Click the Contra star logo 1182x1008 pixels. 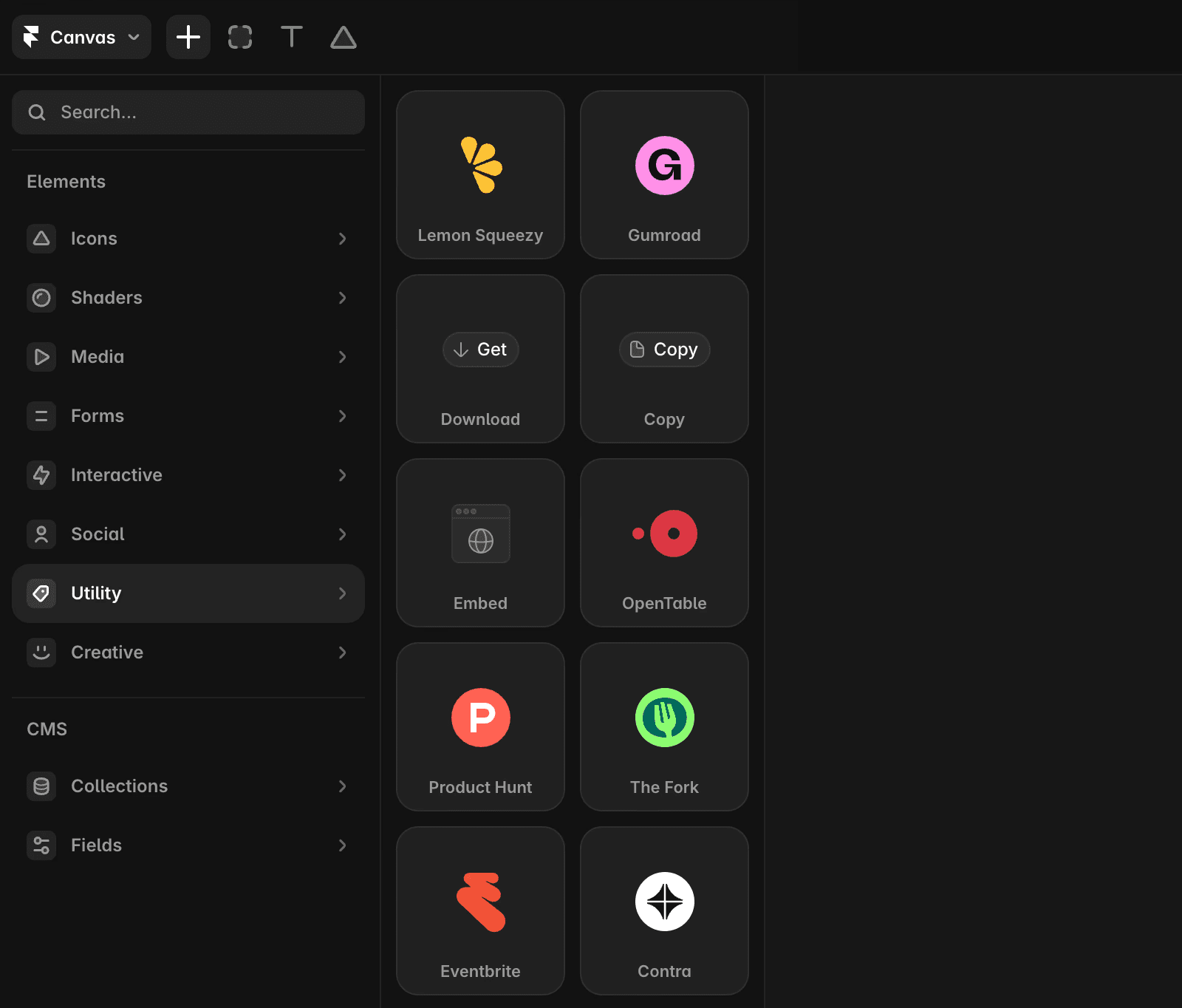[665, 902]
